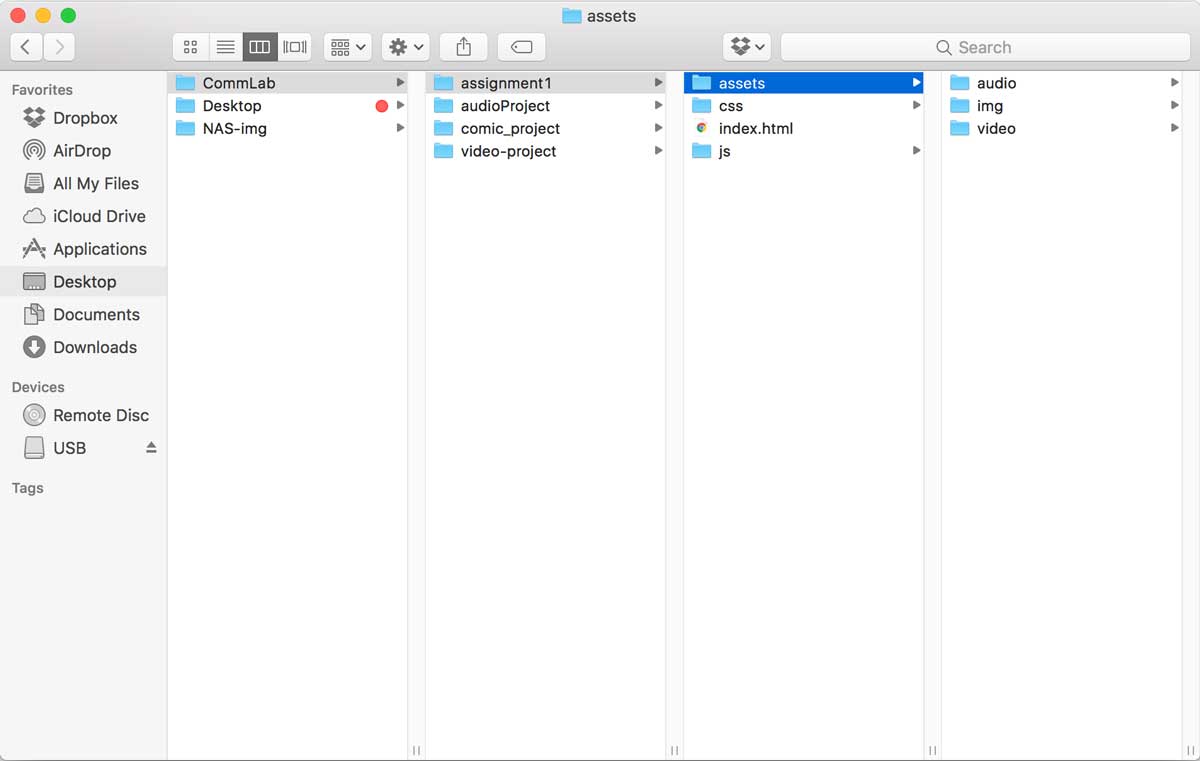The width and height of the screenshot is (1200, 761).
Task: Select Desktop in the sidebar Favorites
Action: [84, 282]
